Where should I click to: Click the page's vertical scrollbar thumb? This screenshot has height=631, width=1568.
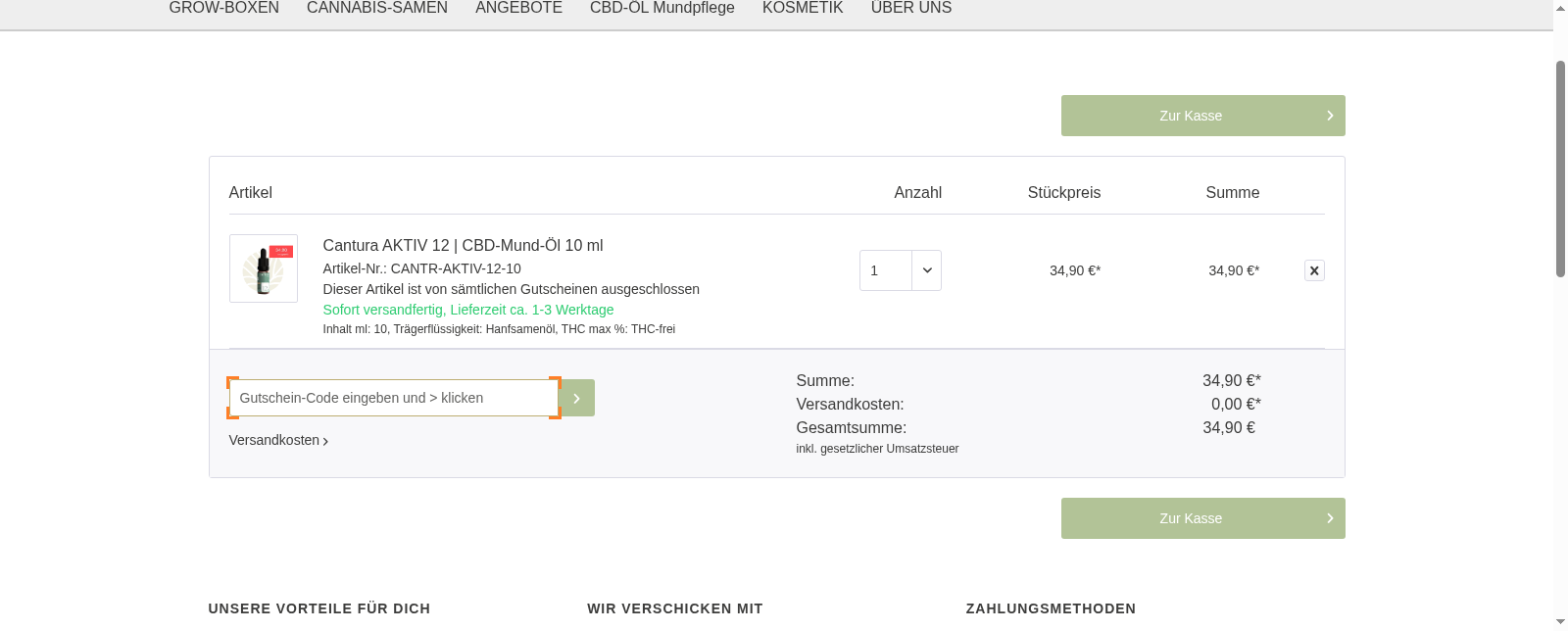tap(1560, 167)
